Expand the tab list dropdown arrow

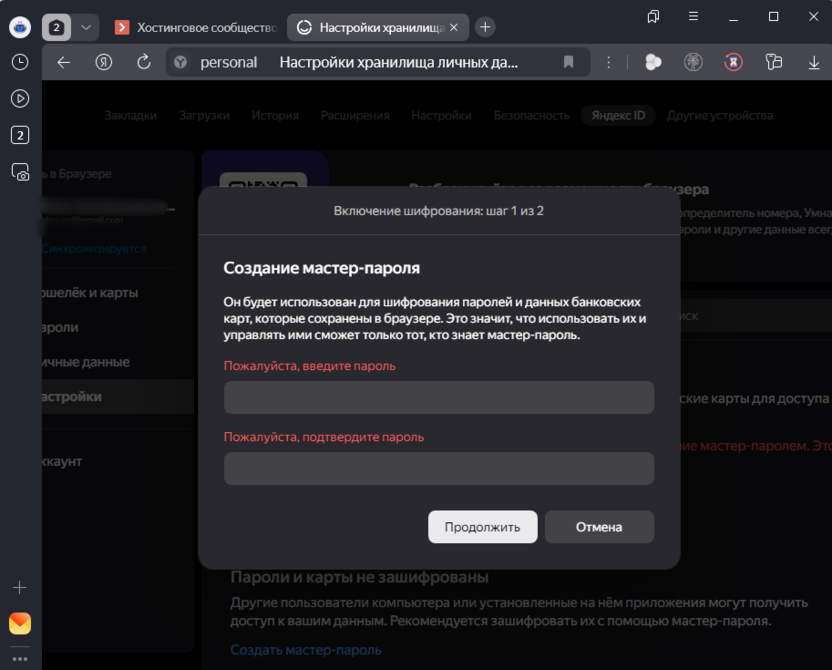tap(86, 27)
